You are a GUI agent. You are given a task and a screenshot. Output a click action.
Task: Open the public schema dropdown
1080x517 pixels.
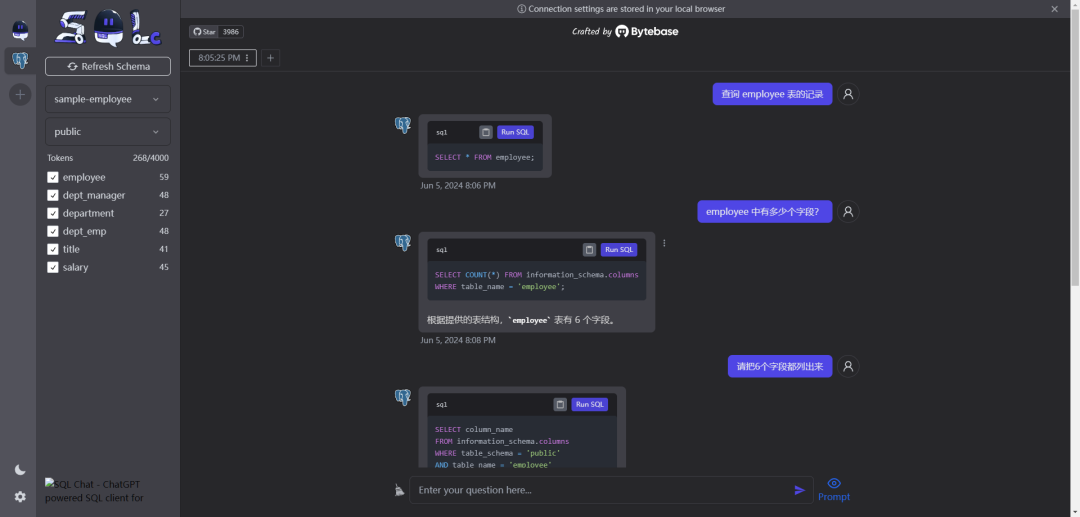click(x=108, y=131)
